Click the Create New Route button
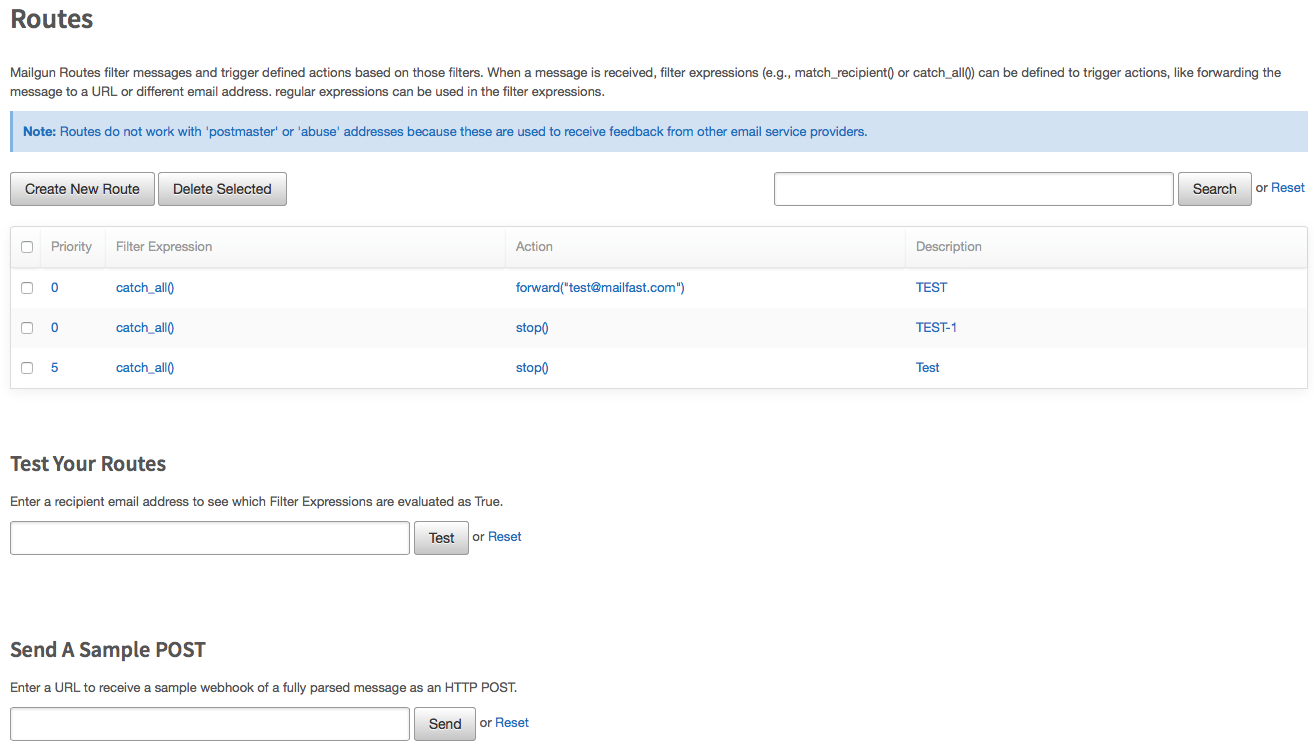Screen dimensions: 1314x756 pos(82,189)
